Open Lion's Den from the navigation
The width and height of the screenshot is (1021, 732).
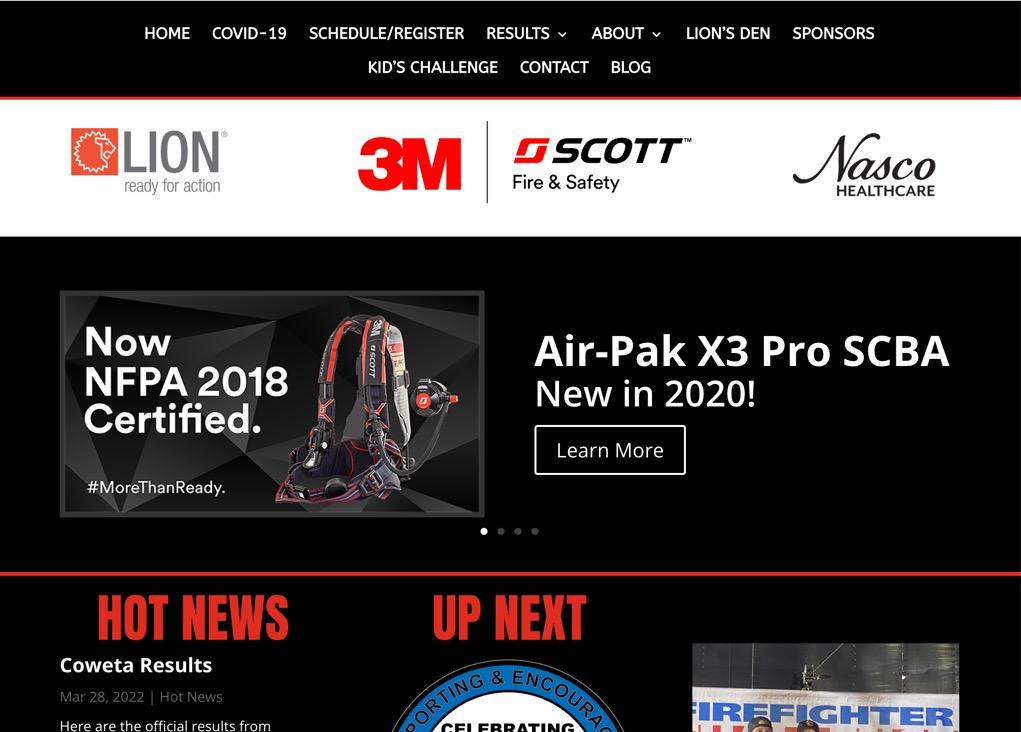click(727, 33)
